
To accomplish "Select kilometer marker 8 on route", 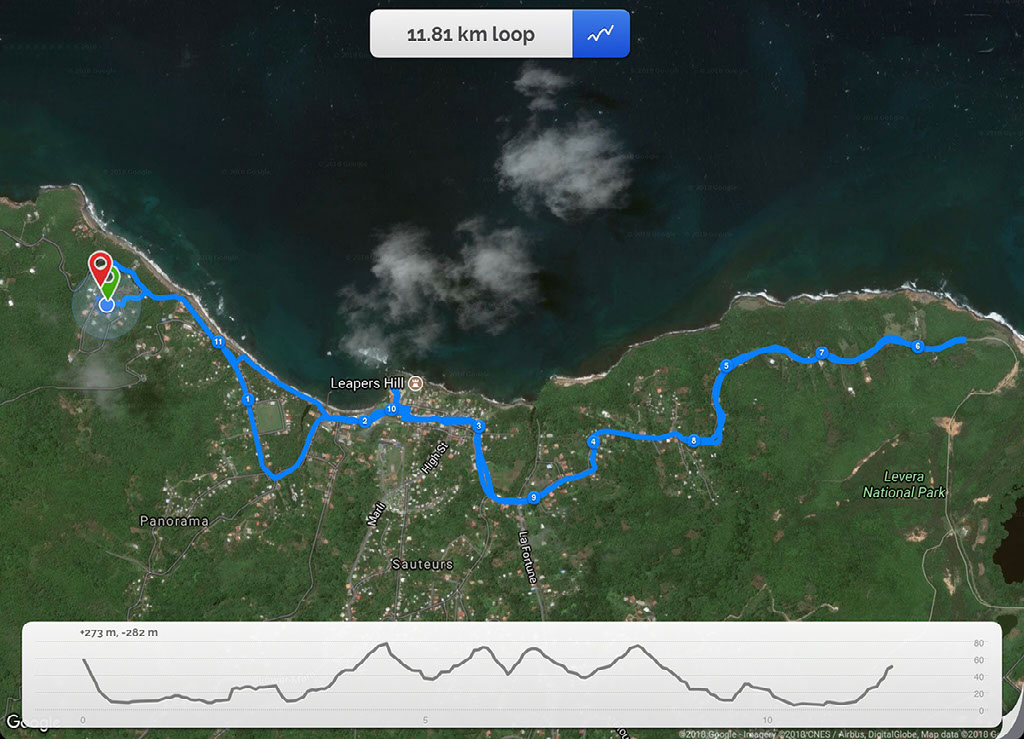I will pyautogui.click(x=694, y=441).
